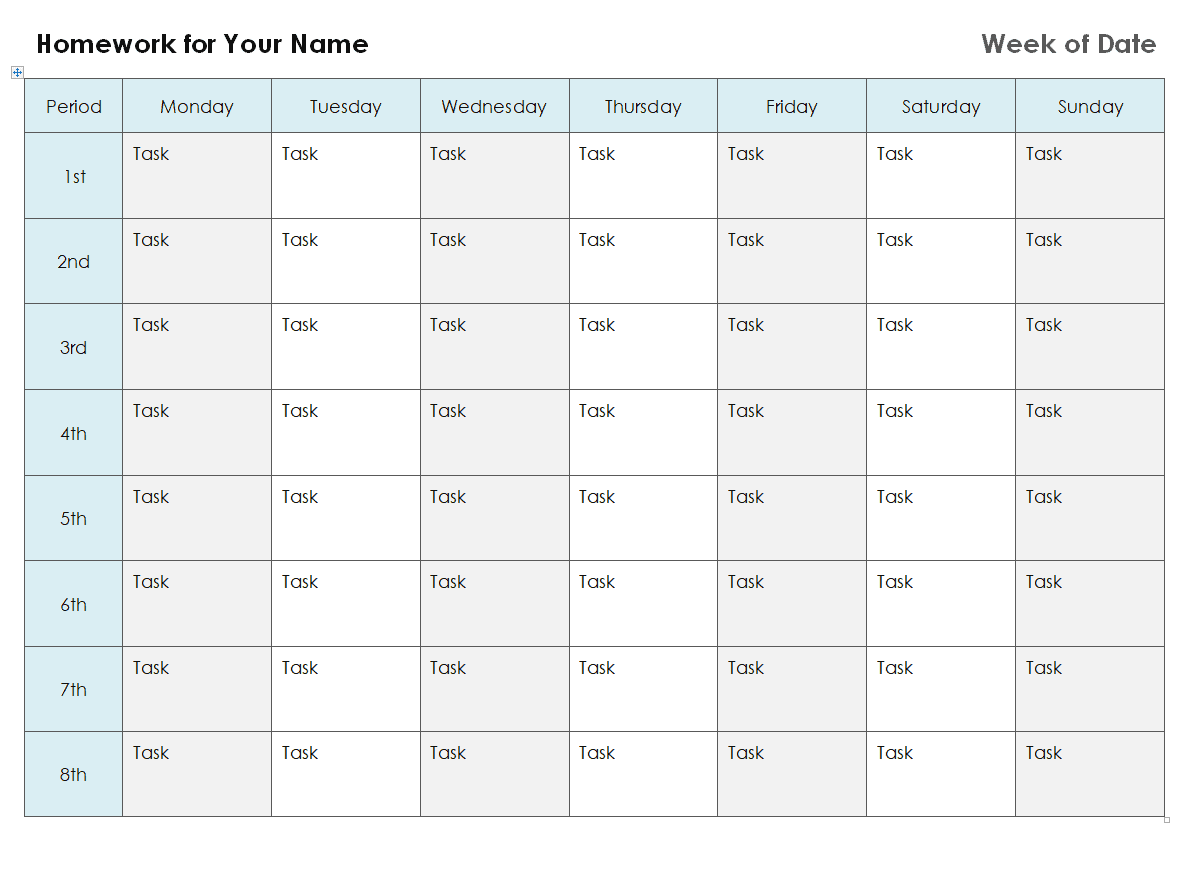1202x878 pixels.
Task: Select the Period header cell
Action: click(x=74, y=106)
